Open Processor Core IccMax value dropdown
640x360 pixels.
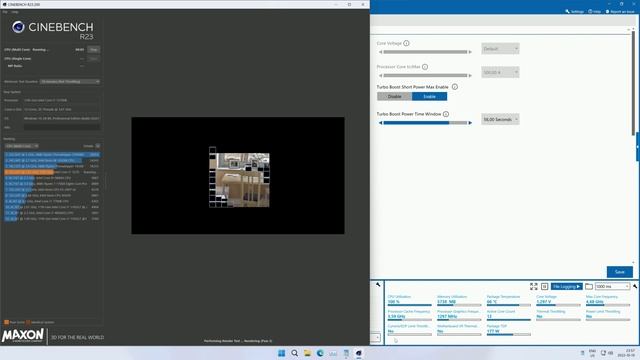(x=500, y=73)
